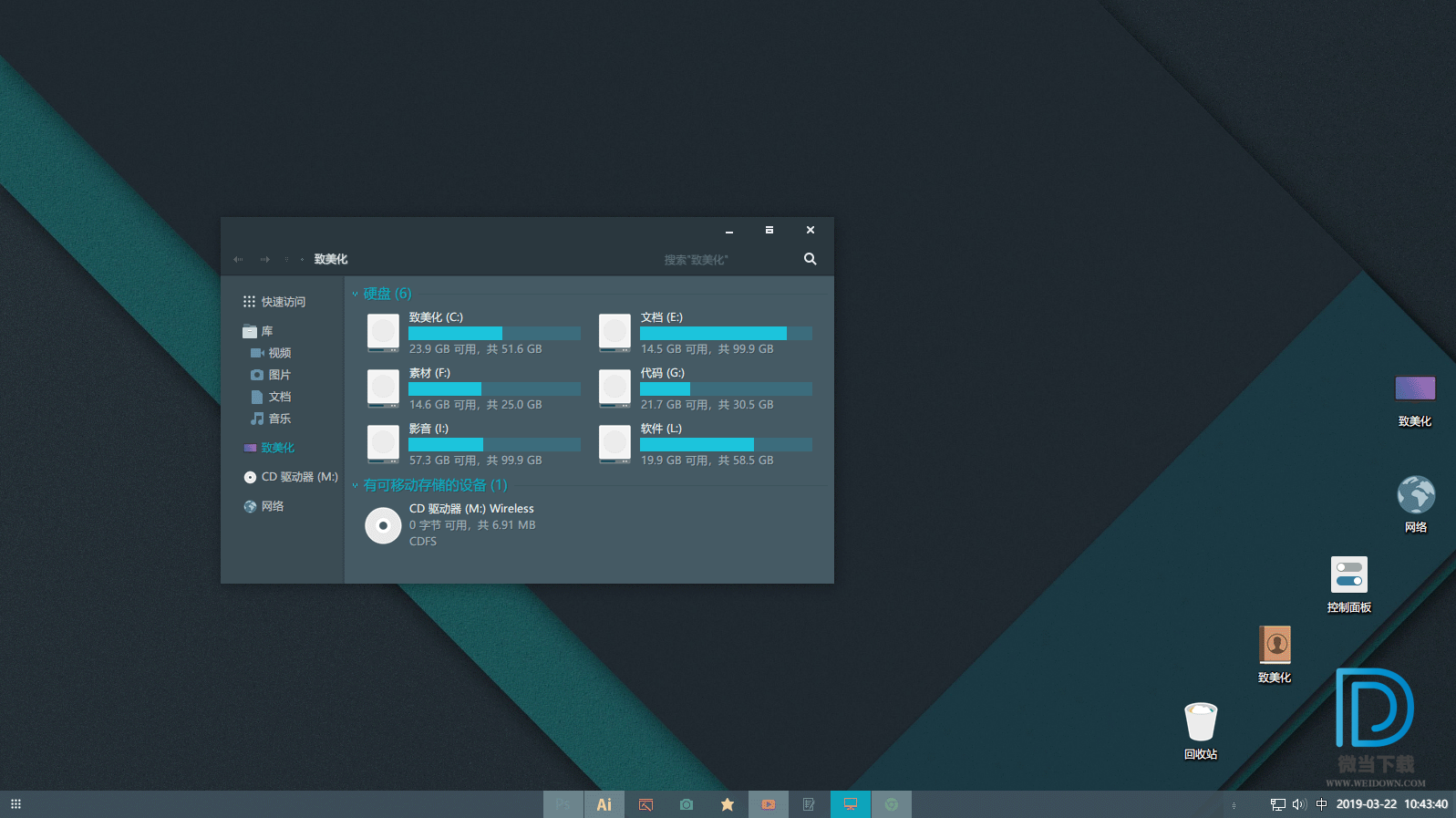Collapse the 有可移动存储的设备 (1) group

(x=356, y=485)
